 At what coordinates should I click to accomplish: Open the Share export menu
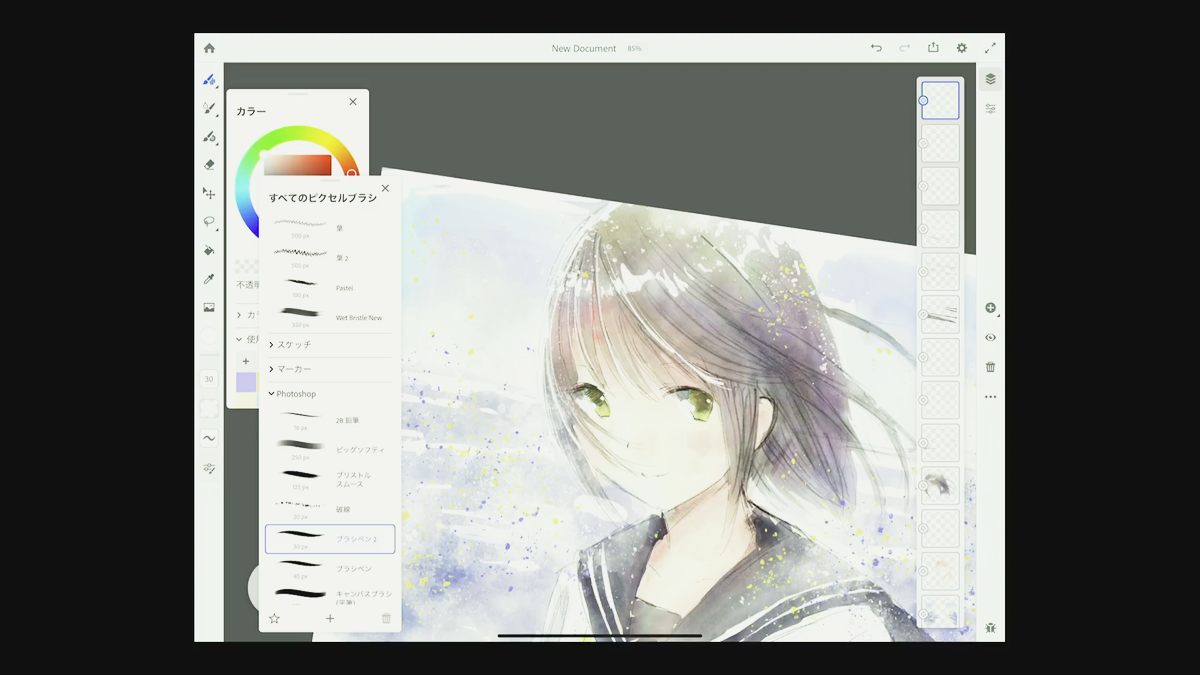(933, 48)
